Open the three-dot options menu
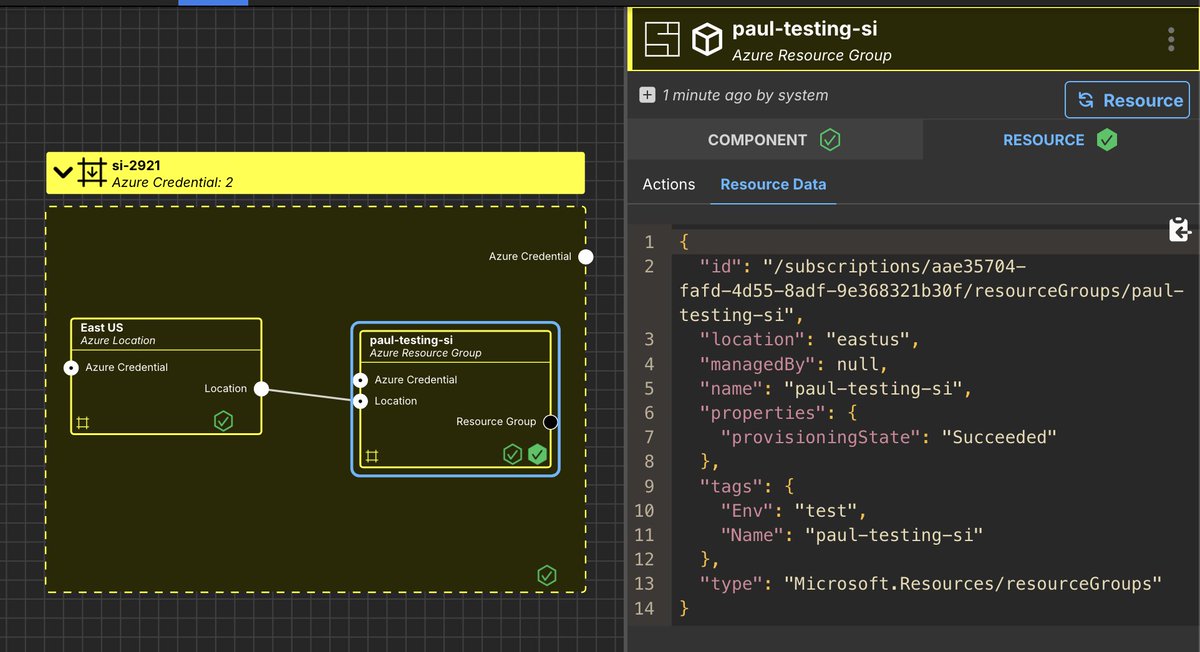Image resolution: width=1200 pixels, height=652 pixels. coord(1171,40)
